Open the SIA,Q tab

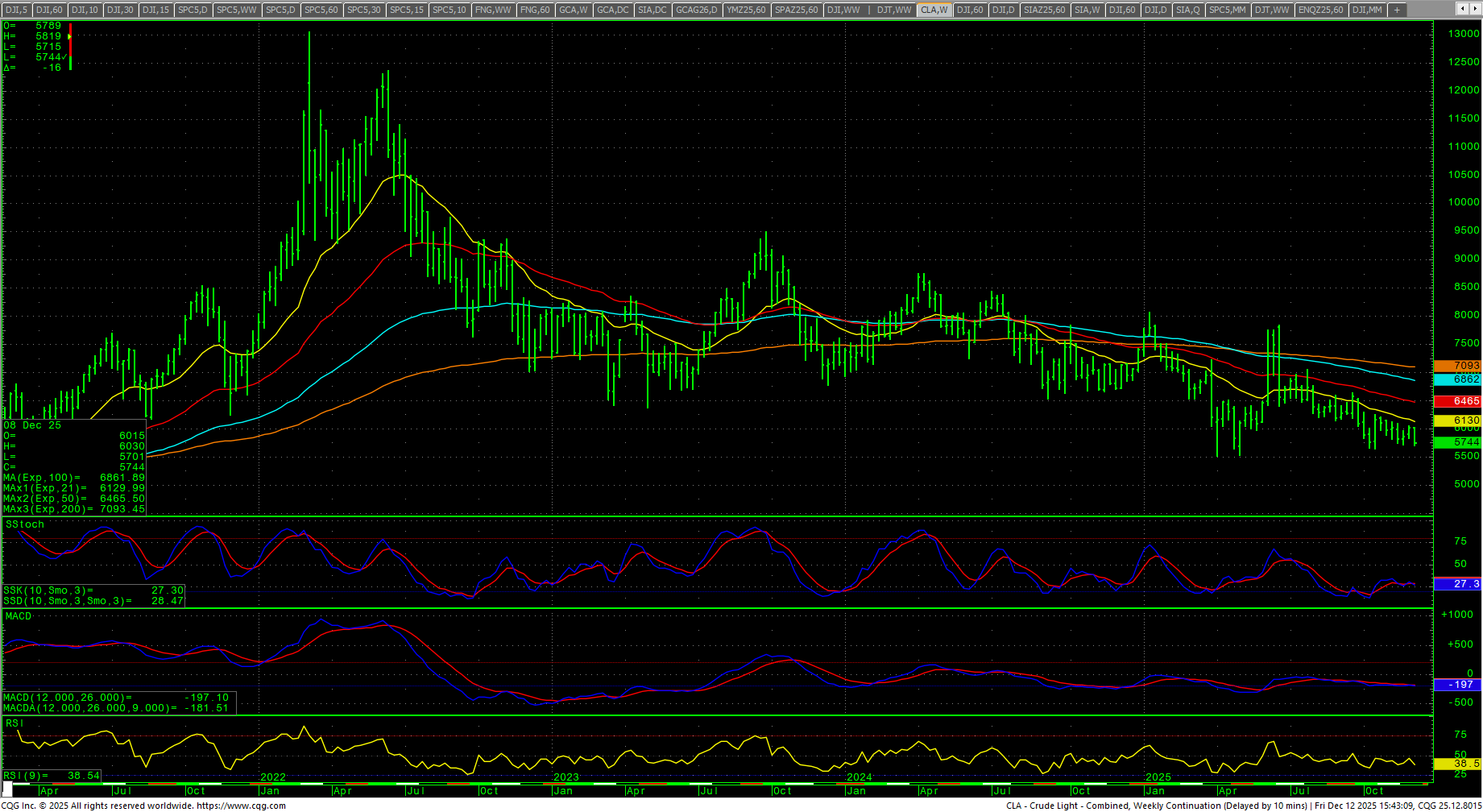(1187, 10)
